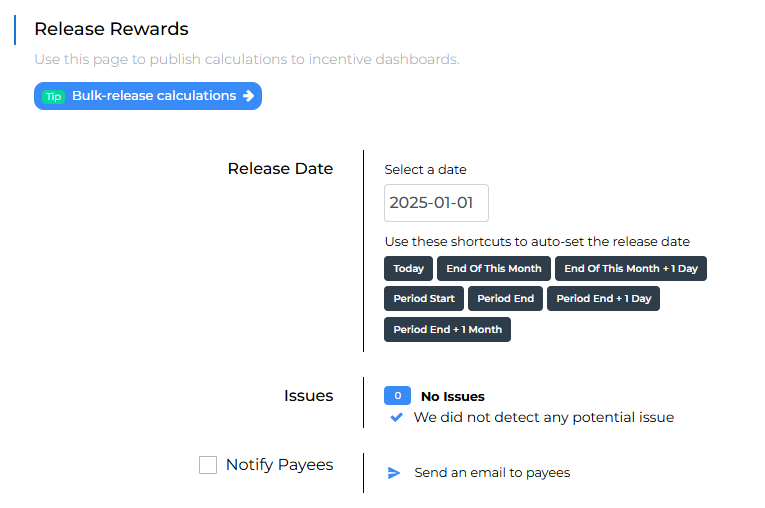Open the Bulk-release calculations tip link

point(154,96)
